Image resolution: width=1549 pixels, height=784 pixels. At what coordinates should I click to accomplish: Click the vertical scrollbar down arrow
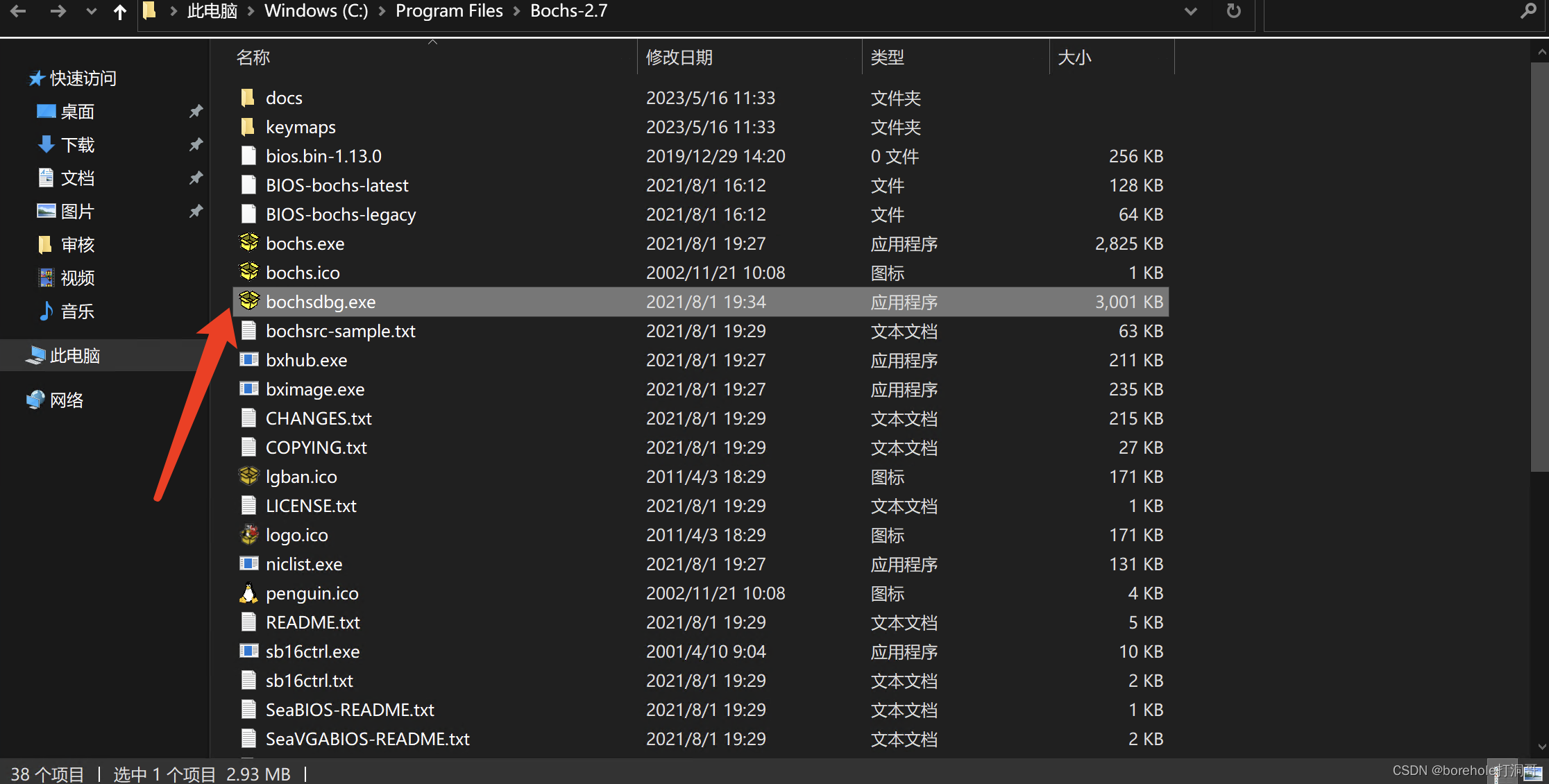tap(1541, 747)
